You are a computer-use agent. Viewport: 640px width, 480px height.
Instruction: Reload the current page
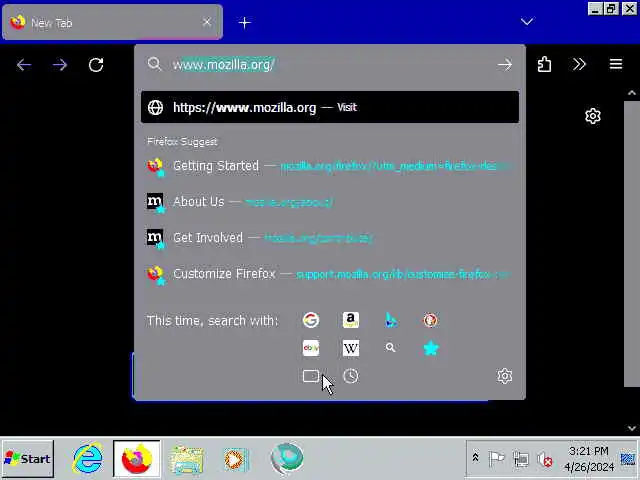(96, 65)
